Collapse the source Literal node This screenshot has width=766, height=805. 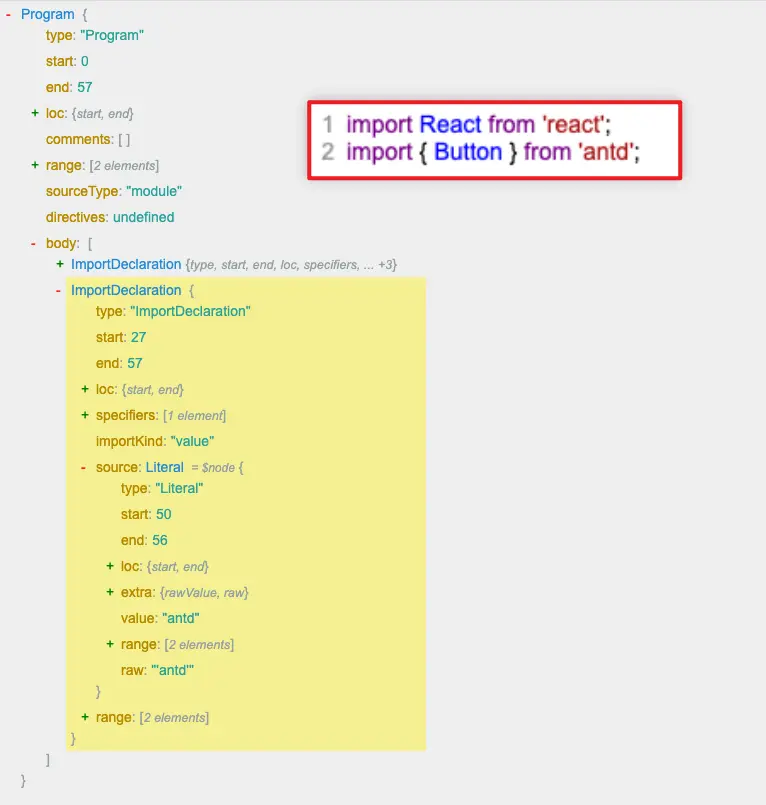(x=83, y=468)
